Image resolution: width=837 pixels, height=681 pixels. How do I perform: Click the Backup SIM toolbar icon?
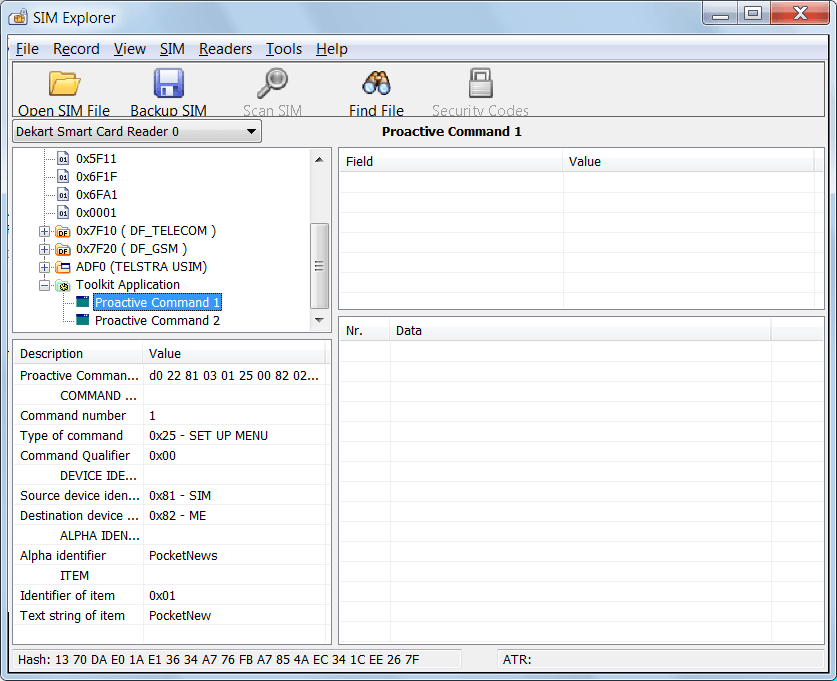coord(167,84)
